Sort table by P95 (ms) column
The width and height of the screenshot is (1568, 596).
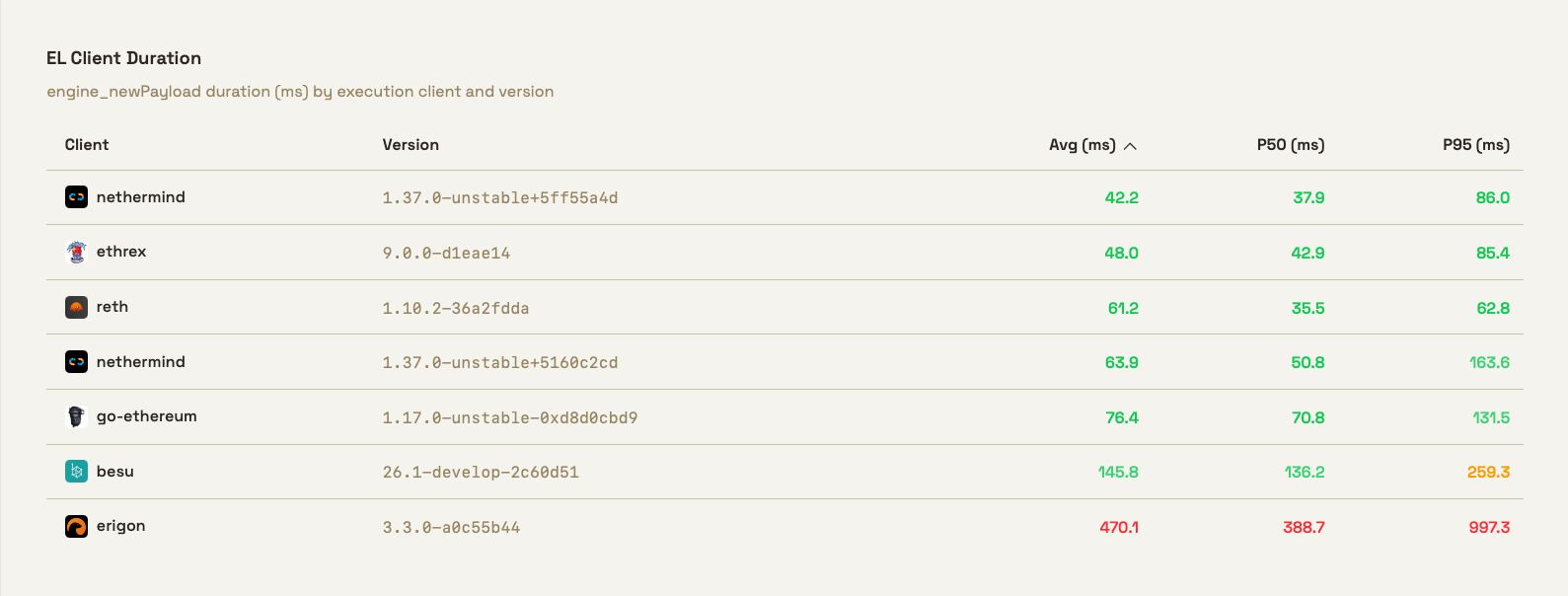[1475, 145]
